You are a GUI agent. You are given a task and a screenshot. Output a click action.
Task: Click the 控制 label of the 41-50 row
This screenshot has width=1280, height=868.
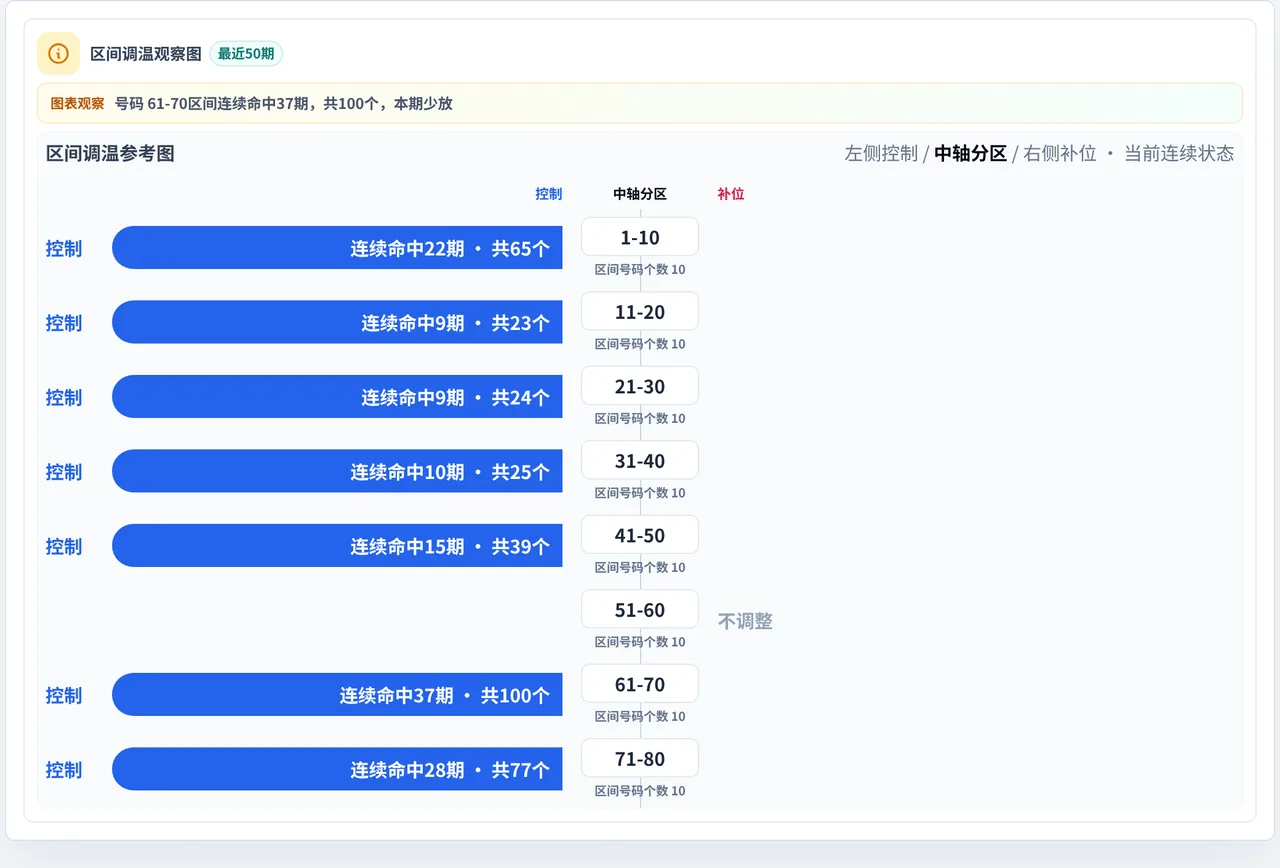pos(64,546)
